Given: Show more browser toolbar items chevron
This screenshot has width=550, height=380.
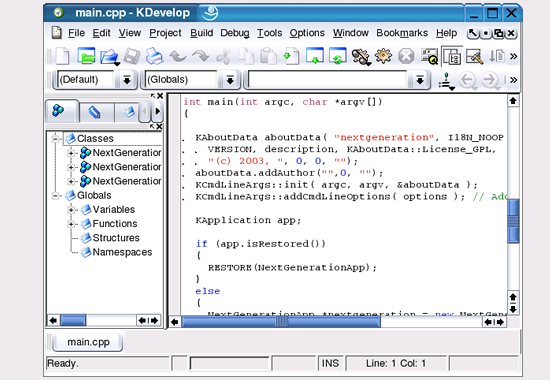Looking at the screenshot, I should point(514,80).
